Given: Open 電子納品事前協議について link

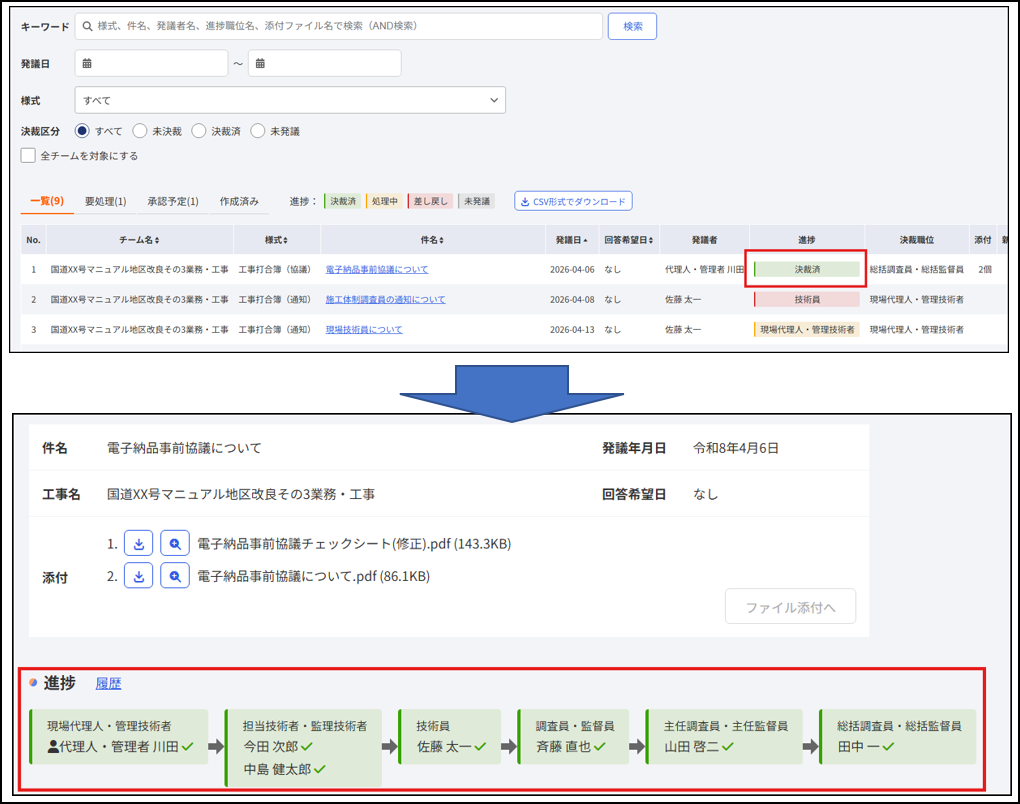Looking at the screenshot, I should click(377, 269).
